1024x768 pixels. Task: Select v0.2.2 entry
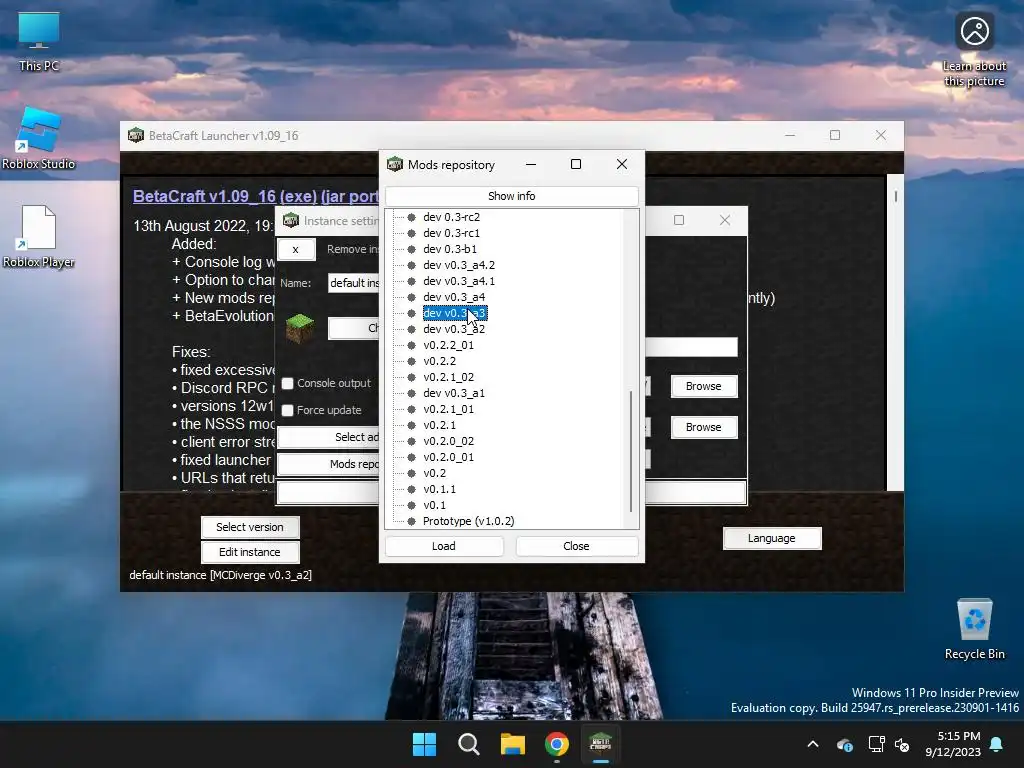click(440, 361)
